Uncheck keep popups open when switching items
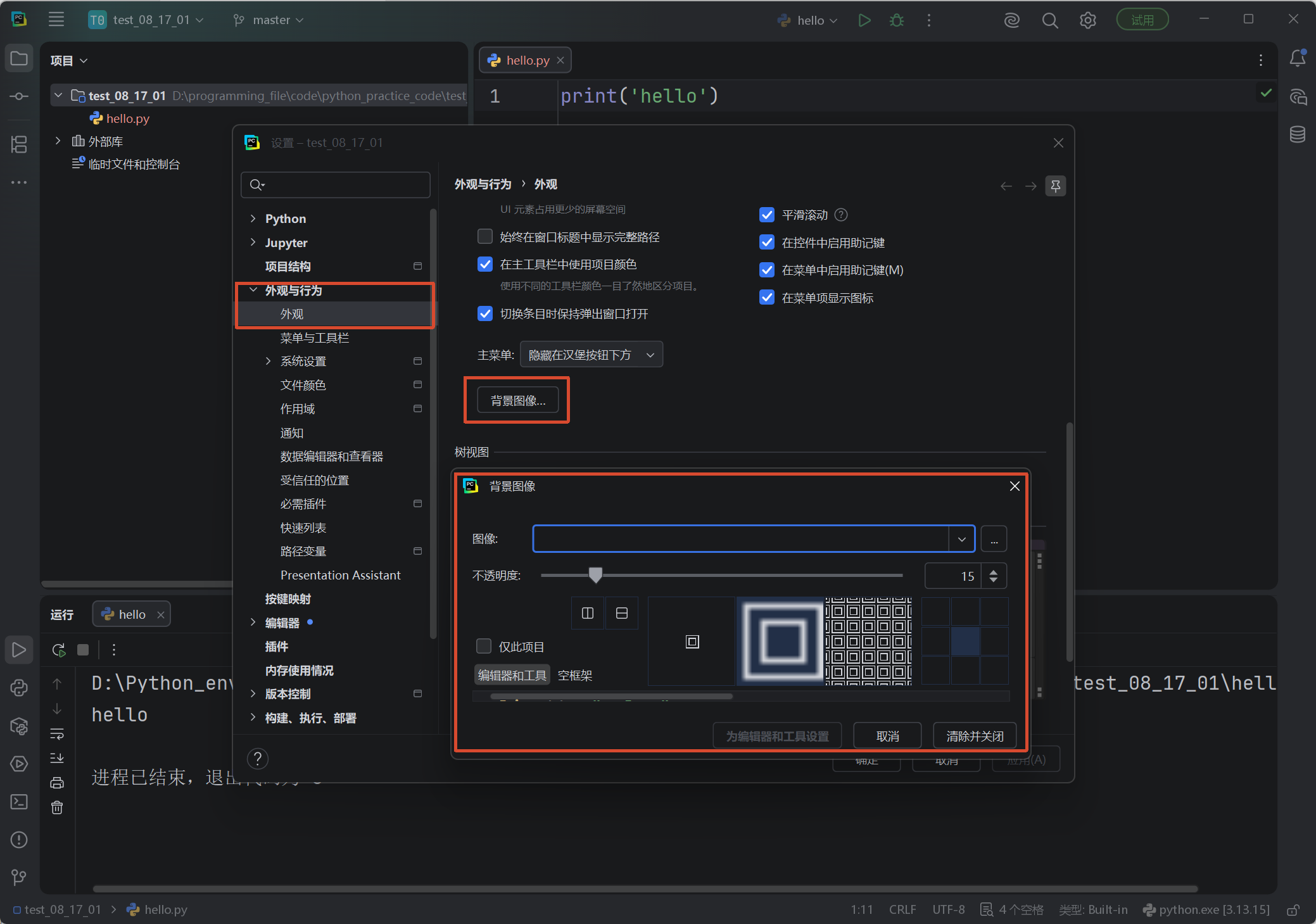This screenshot has width=1316, height=924. click(x=485, y=313)
